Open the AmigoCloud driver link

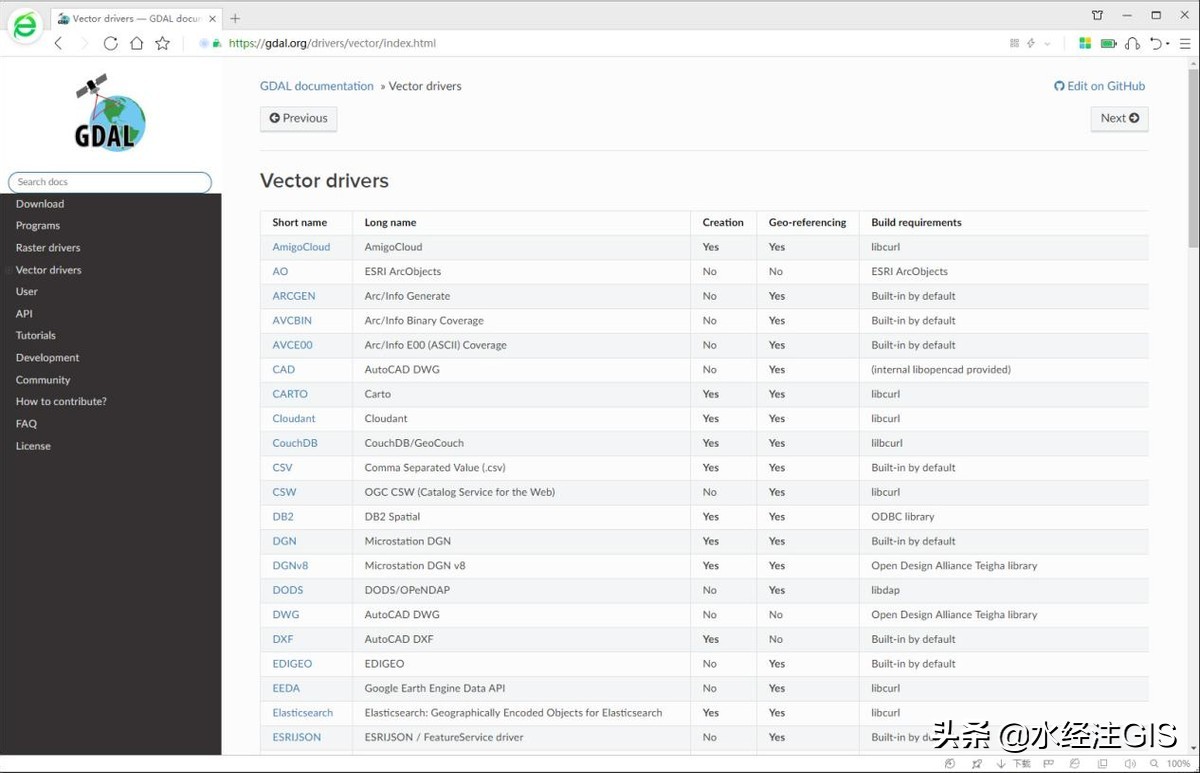pos(301,247)
